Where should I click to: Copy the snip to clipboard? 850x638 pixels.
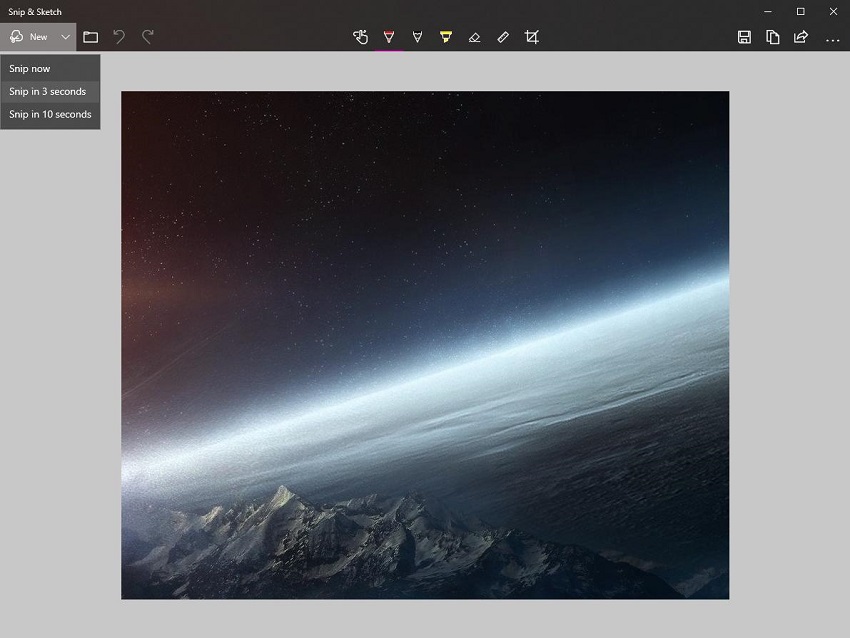(x=773, y=37)
